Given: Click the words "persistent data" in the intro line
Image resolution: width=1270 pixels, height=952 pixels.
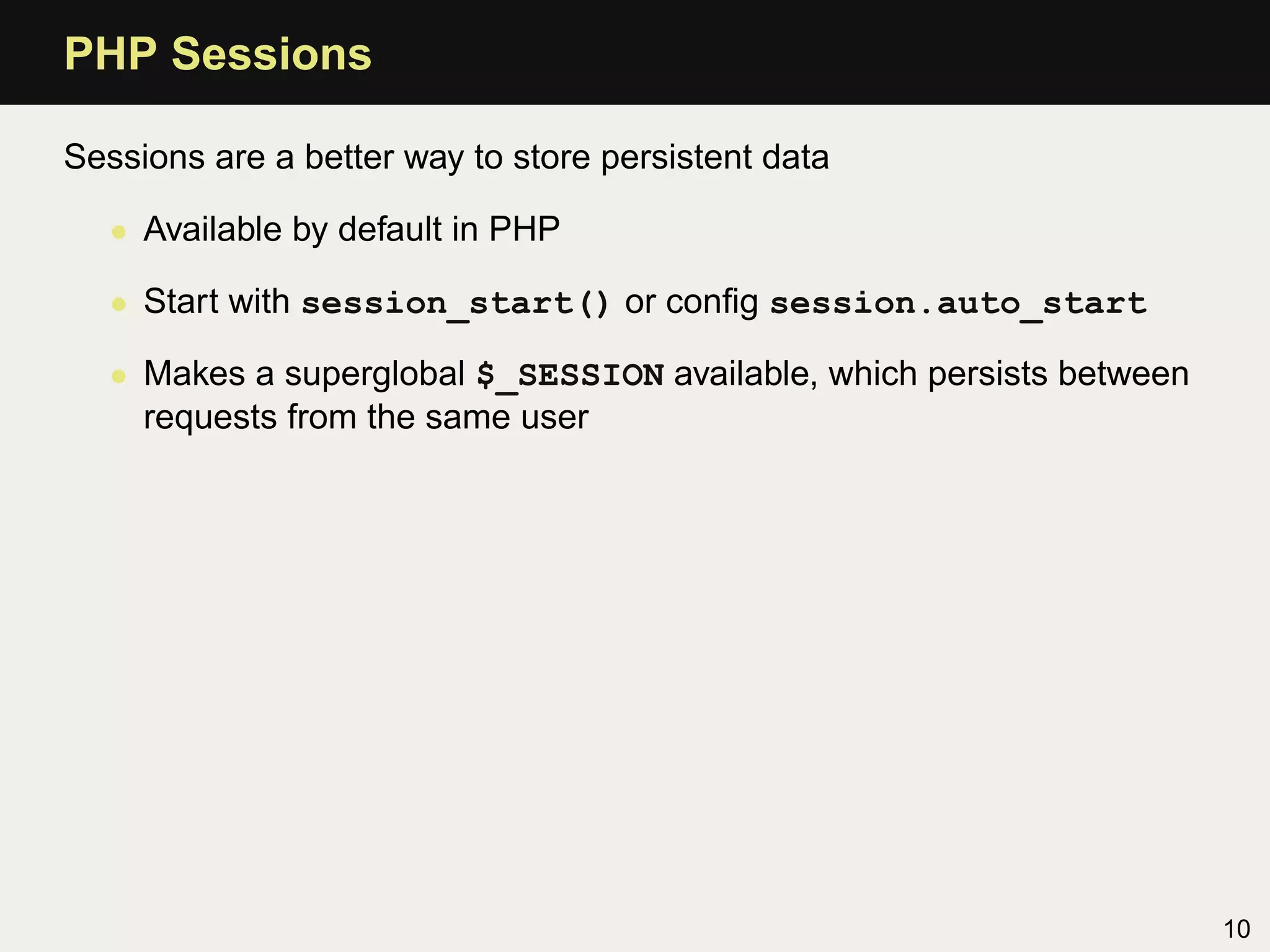Looking at the screenshot, I should point(714,157).
